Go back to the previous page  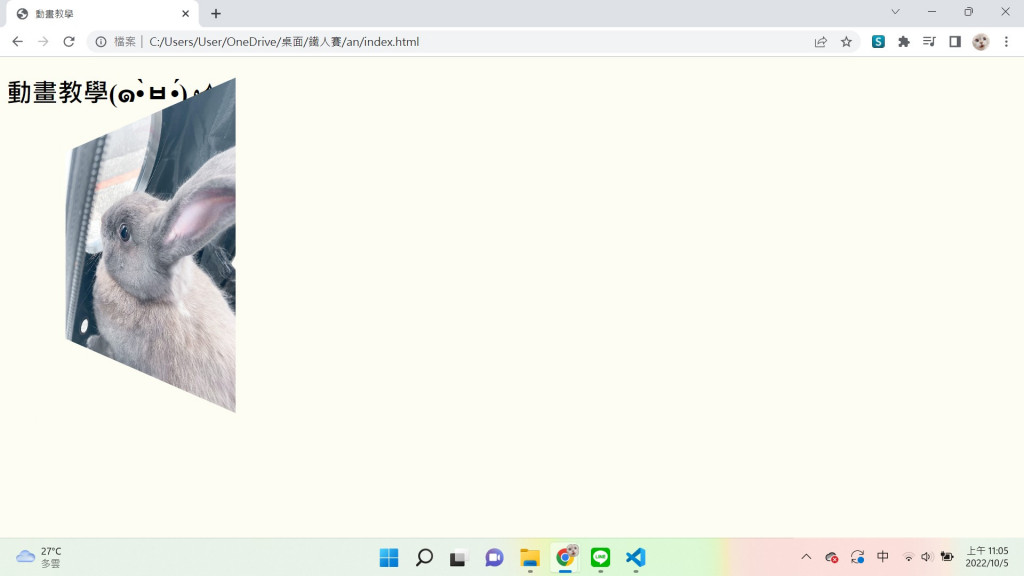tap(18, 42)
